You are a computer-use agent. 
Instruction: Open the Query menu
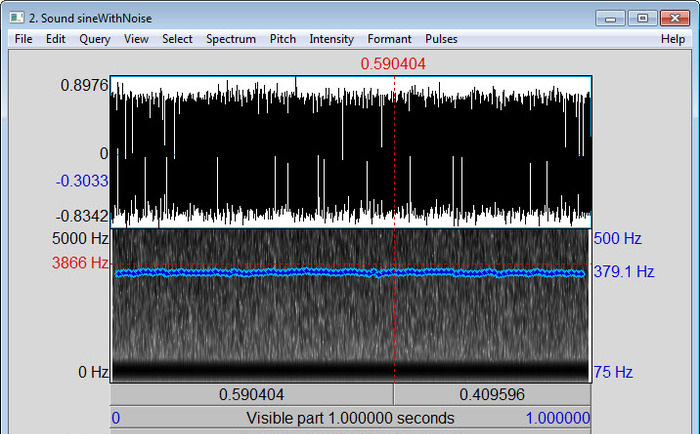95,39
